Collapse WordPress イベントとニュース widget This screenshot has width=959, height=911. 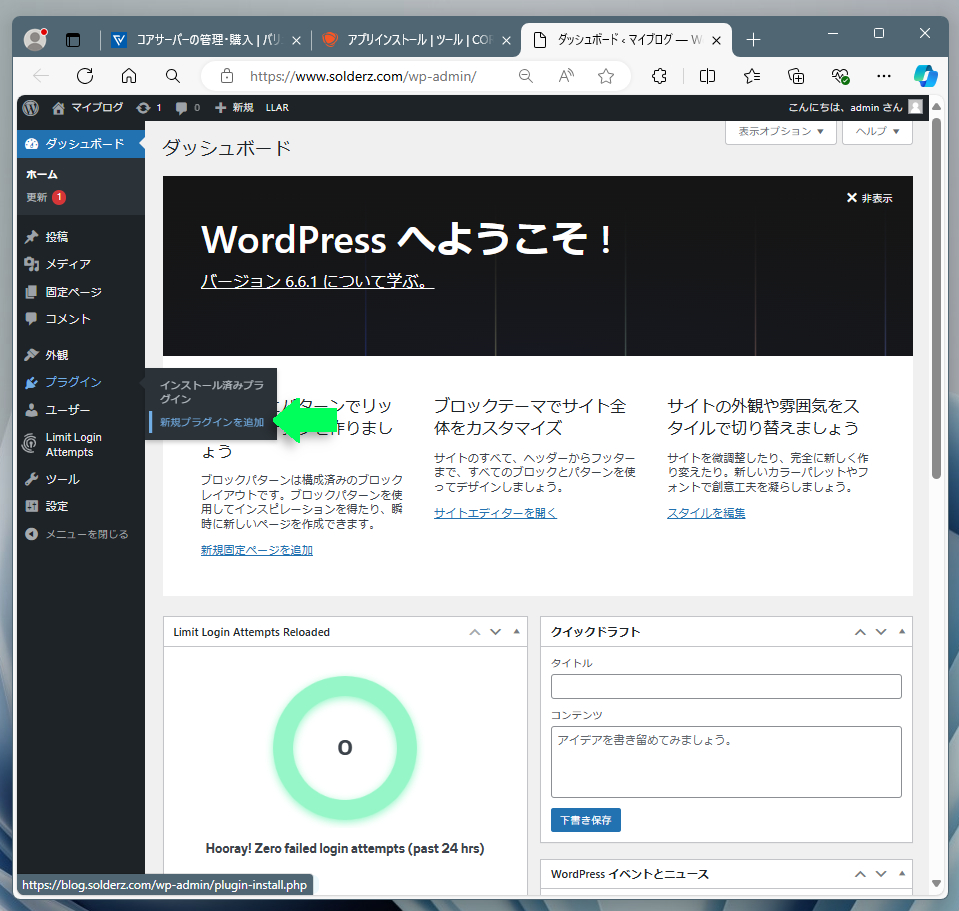point(902,874)
